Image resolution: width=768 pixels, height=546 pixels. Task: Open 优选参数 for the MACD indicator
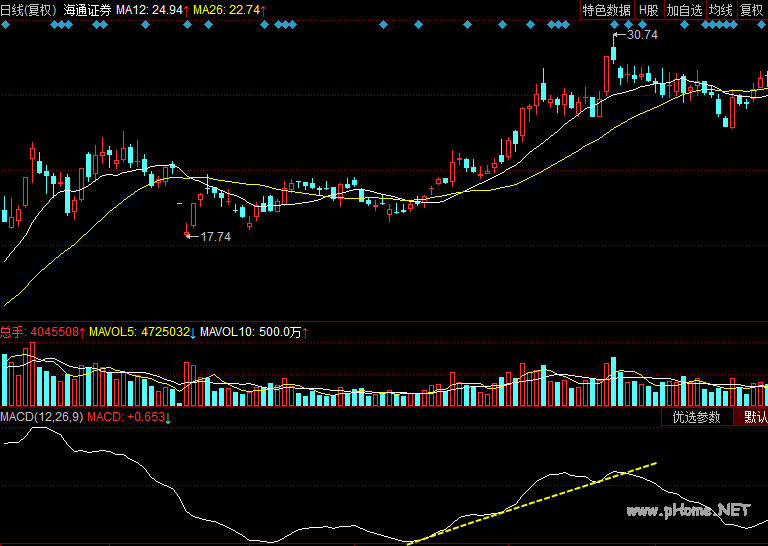pos(696,417)
